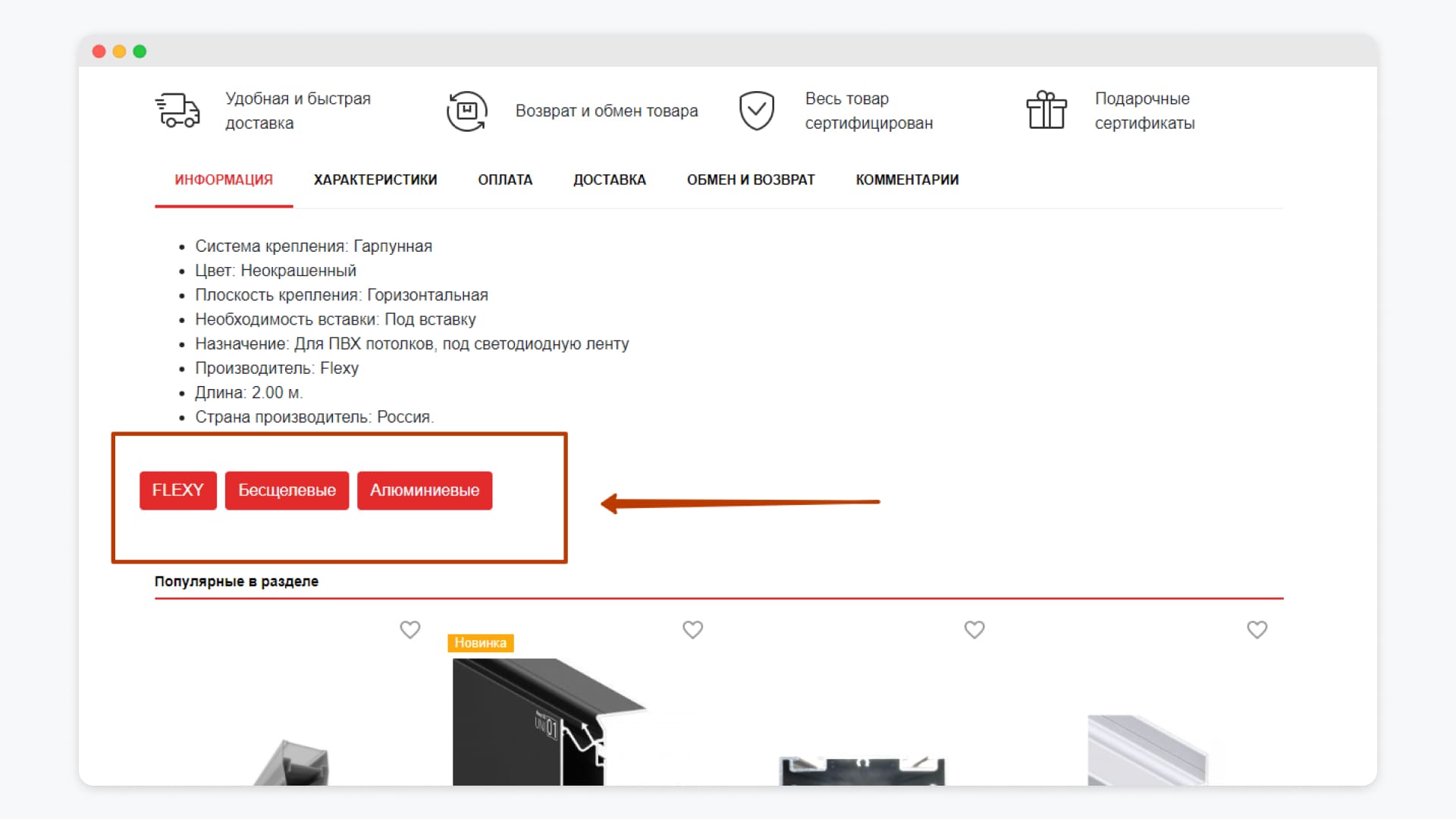This screenshot has width=1456, height=819.
Task: Click the Система крепления: Гарпунная line
Action: (x=313, y=246)
